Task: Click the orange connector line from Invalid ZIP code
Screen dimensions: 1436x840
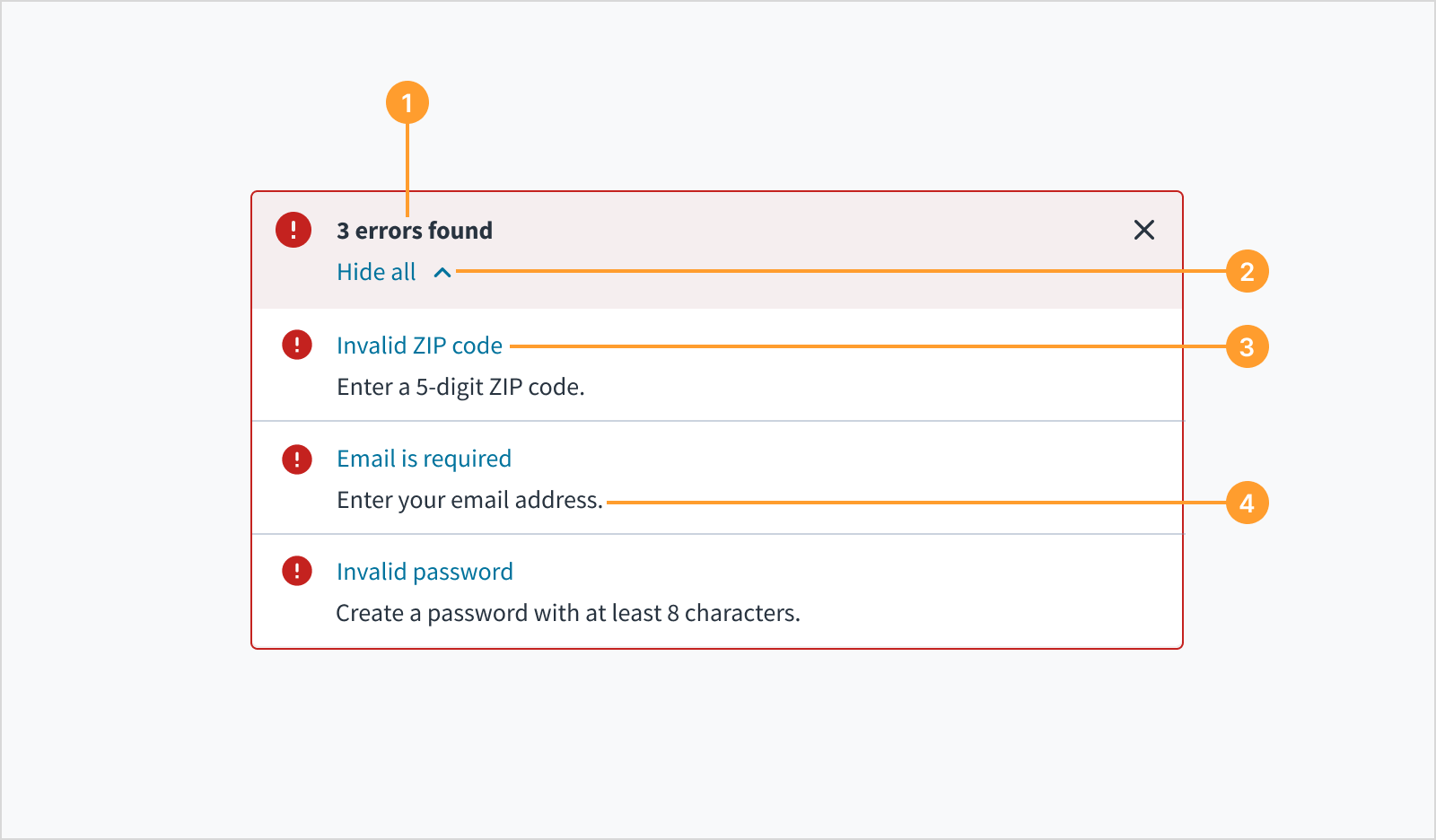Action: tap(862, 346)
